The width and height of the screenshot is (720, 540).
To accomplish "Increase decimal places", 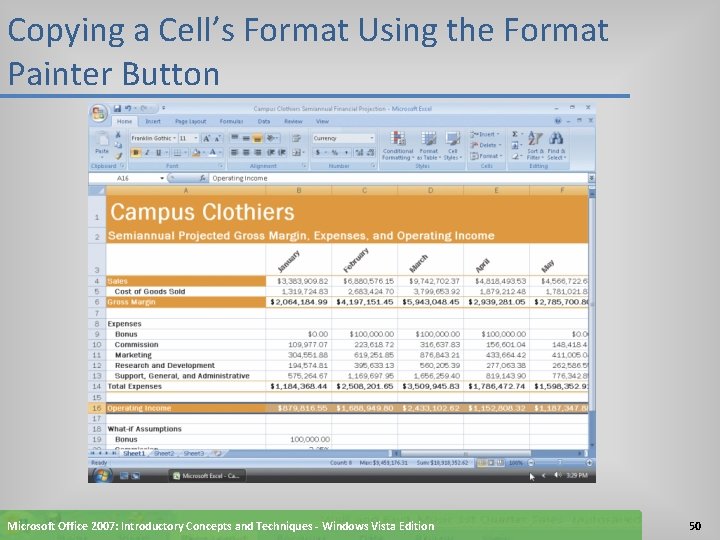I will [x=359, y=152].
